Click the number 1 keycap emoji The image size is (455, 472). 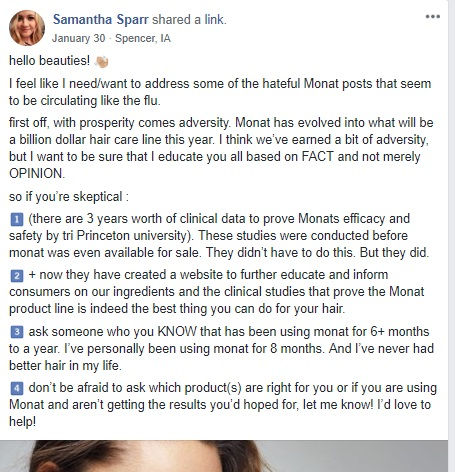click(x=17, y=219)
